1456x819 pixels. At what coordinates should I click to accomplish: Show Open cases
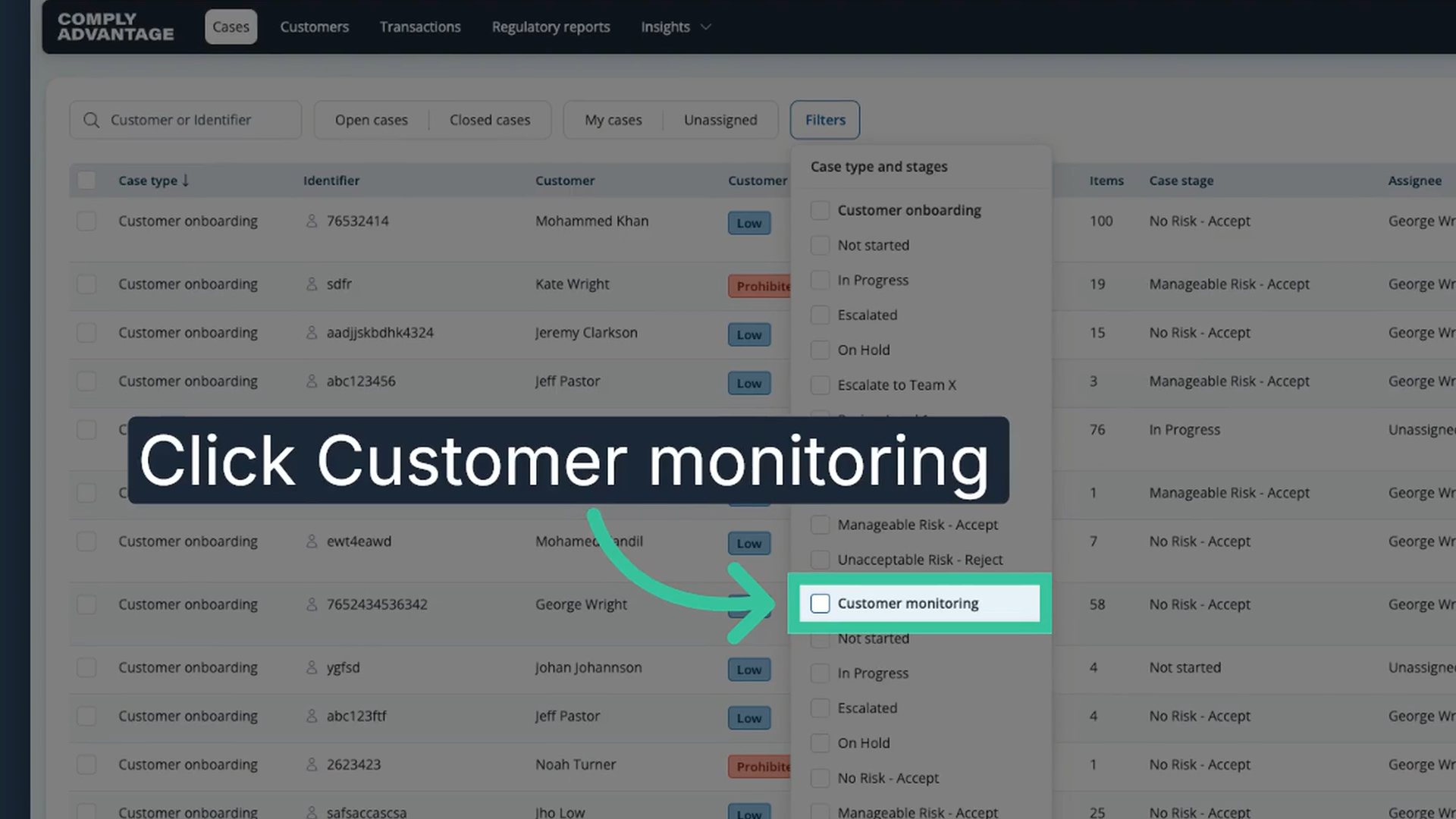point(371,120)
